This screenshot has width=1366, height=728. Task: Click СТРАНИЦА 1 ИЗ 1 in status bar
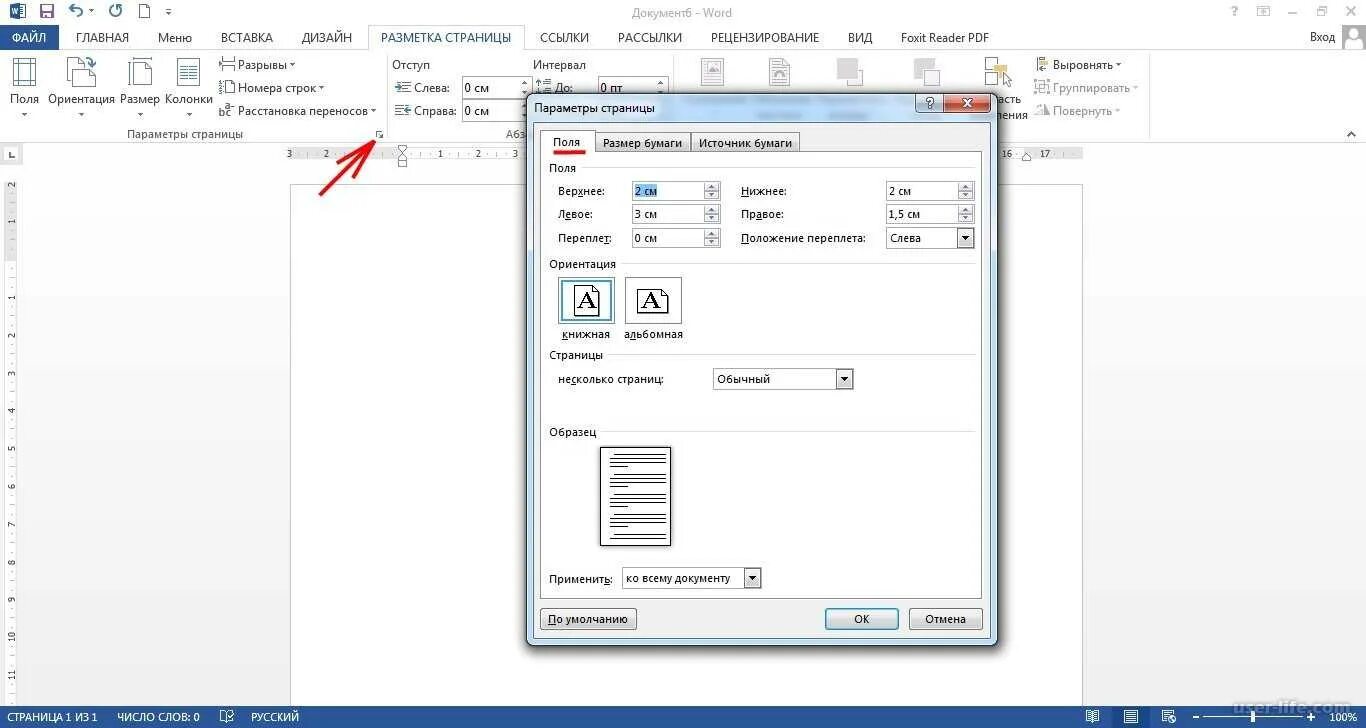[53, 716]
